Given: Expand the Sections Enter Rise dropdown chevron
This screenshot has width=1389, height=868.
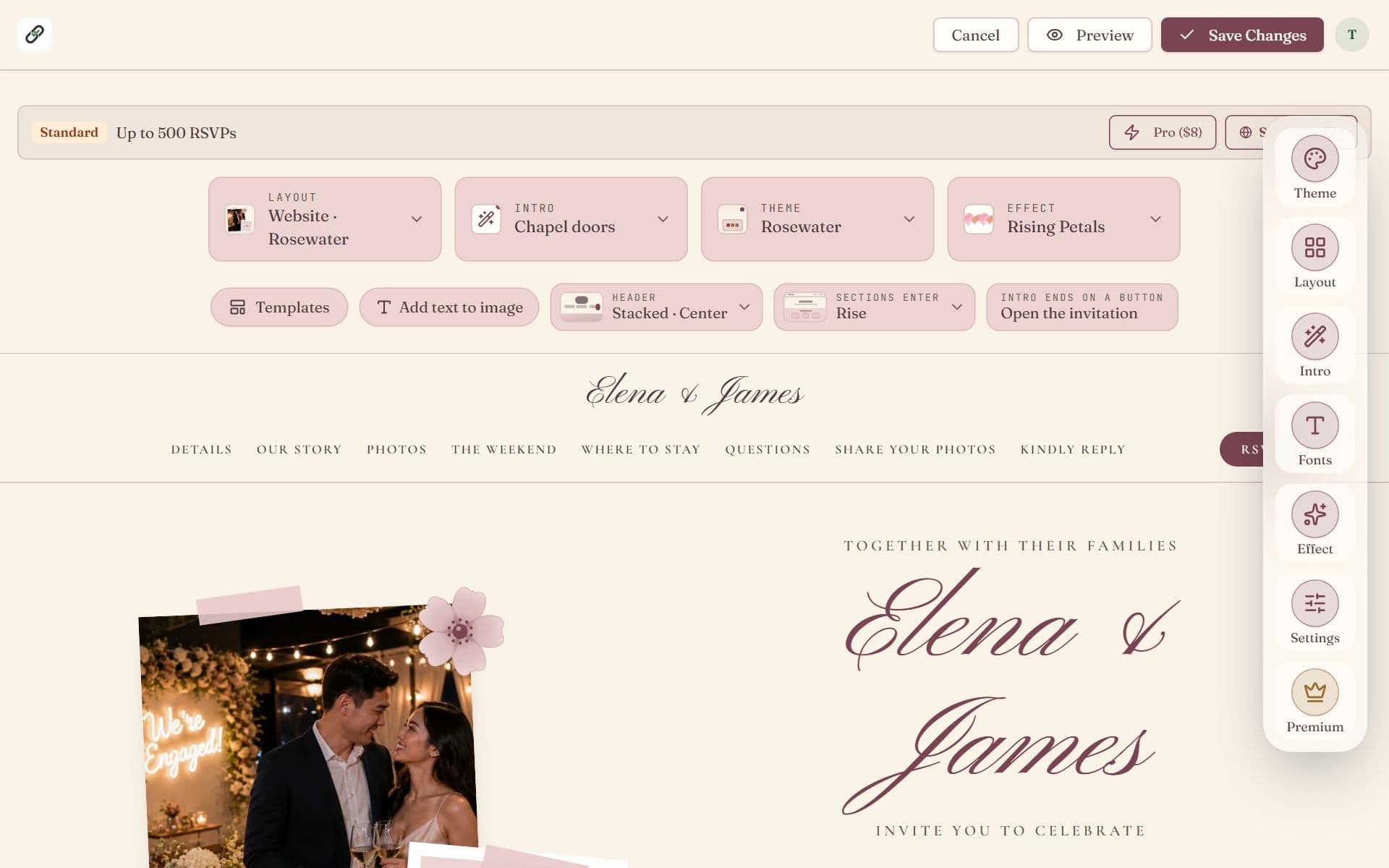Looking at the screenshot, I should [957, 307].
